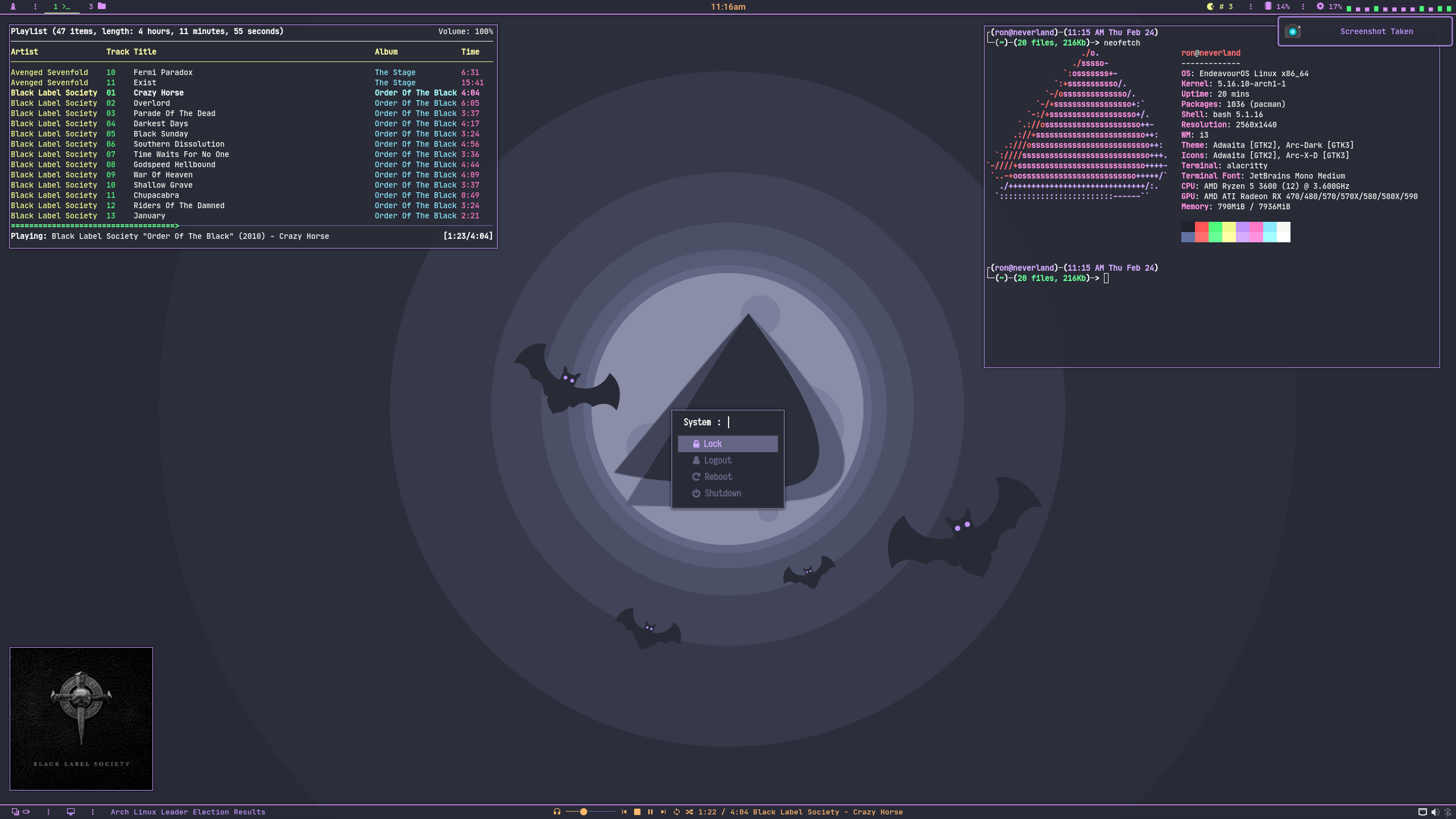Click the bluetooth tray icon

pyautogui.click(x=1447, y=812)
